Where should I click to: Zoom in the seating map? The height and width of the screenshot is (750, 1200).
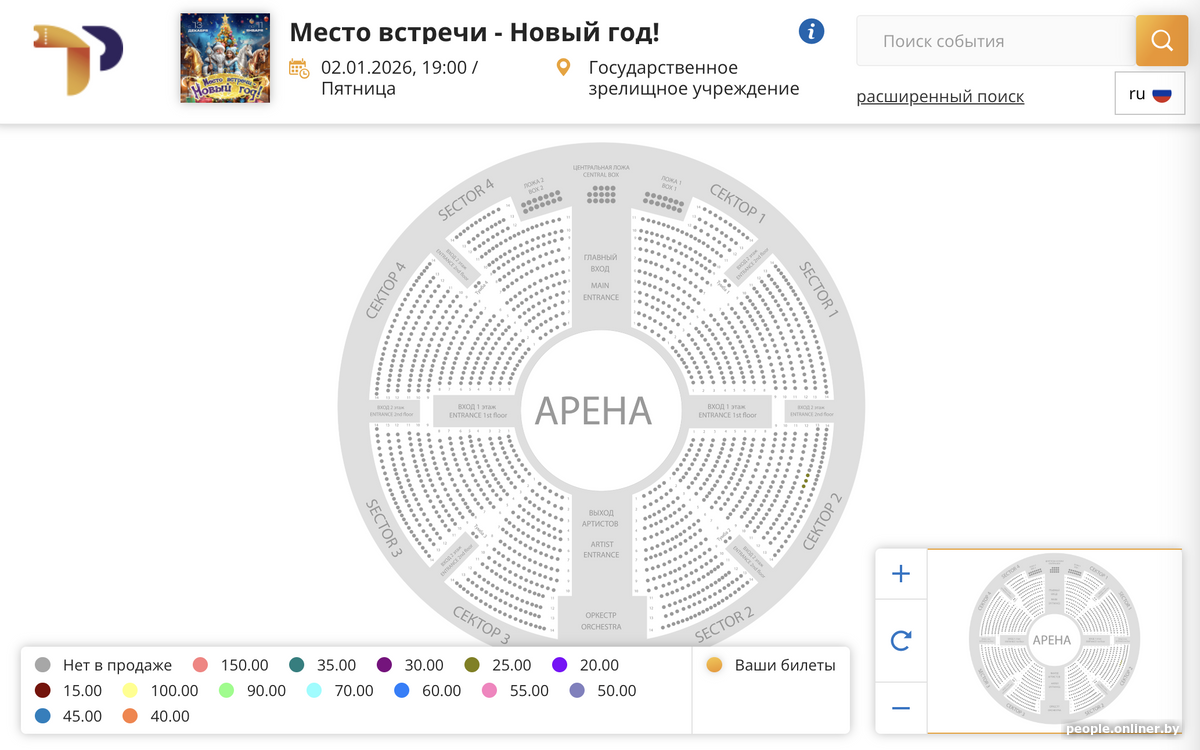[x=901, y=574]
